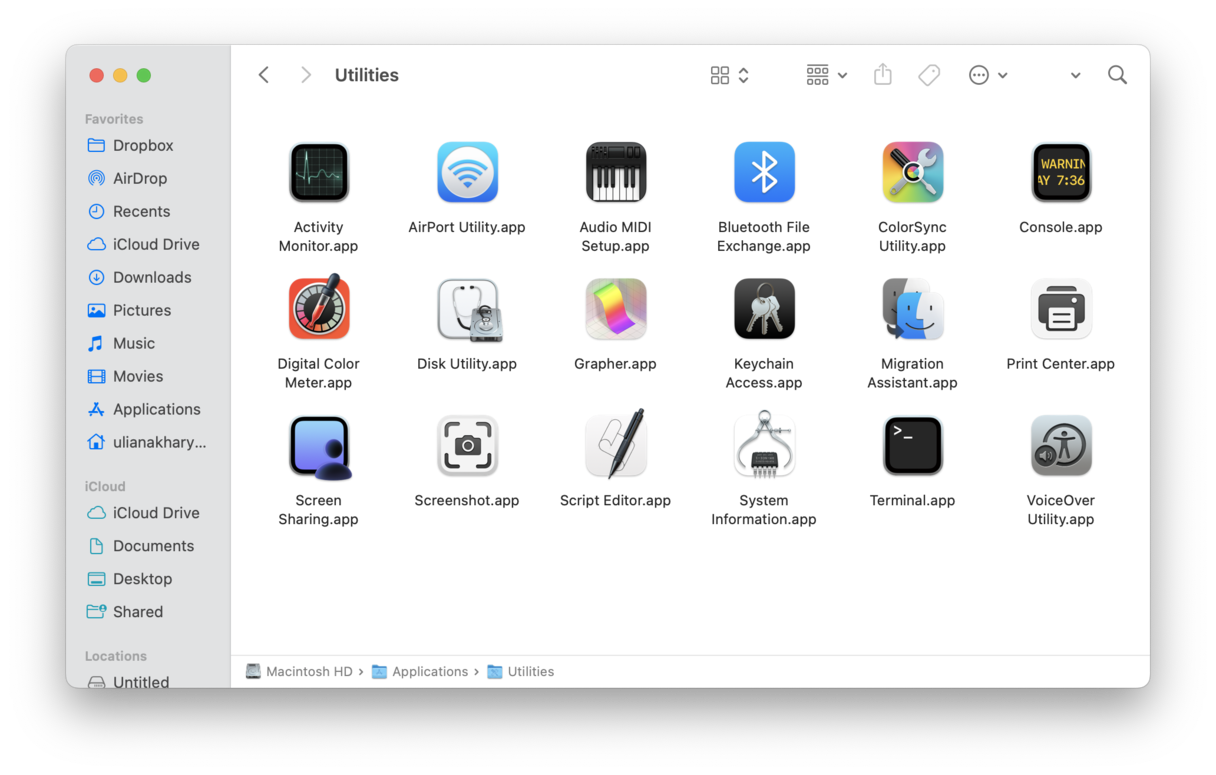The width and height of the screenshot is (1216, 775).
Task: Open Shared in the sidebar
Action: coord(125,612)
